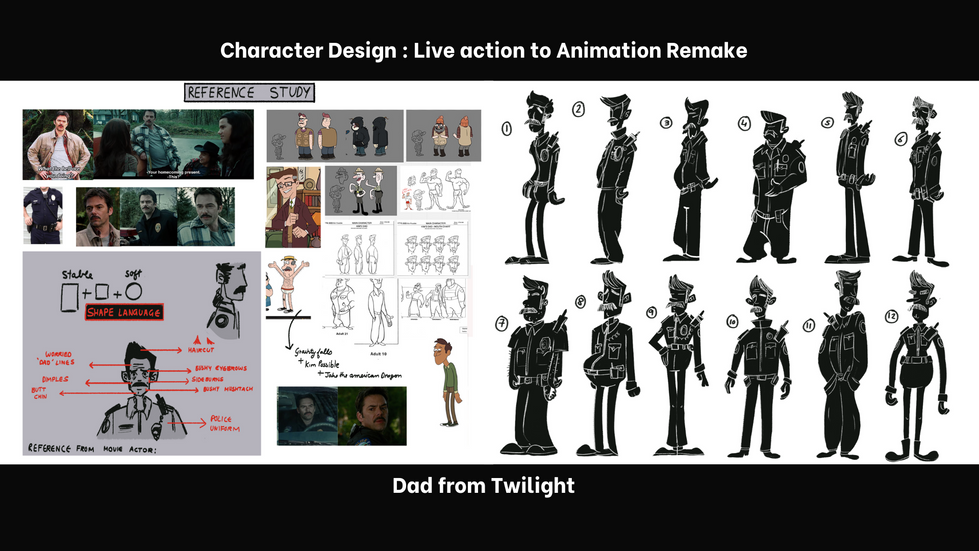The width and height of the screenshot is (979, 551).
Task: Click the "DIMPLES" annotation
Action: point(55,379)
